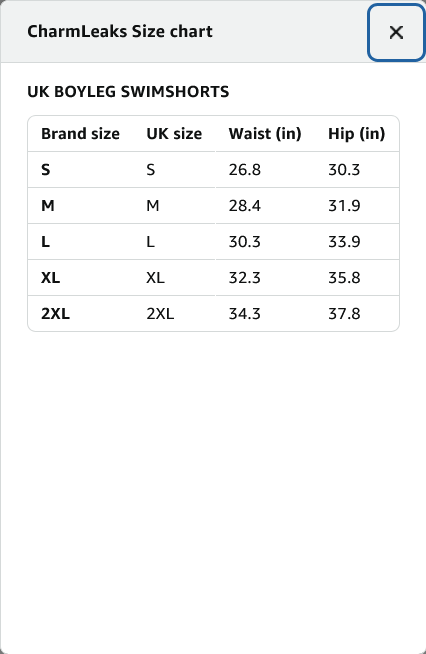This screenshot has height=654, width=426.
Task: Click the 26.8 waist measurement
Action: 245,170
